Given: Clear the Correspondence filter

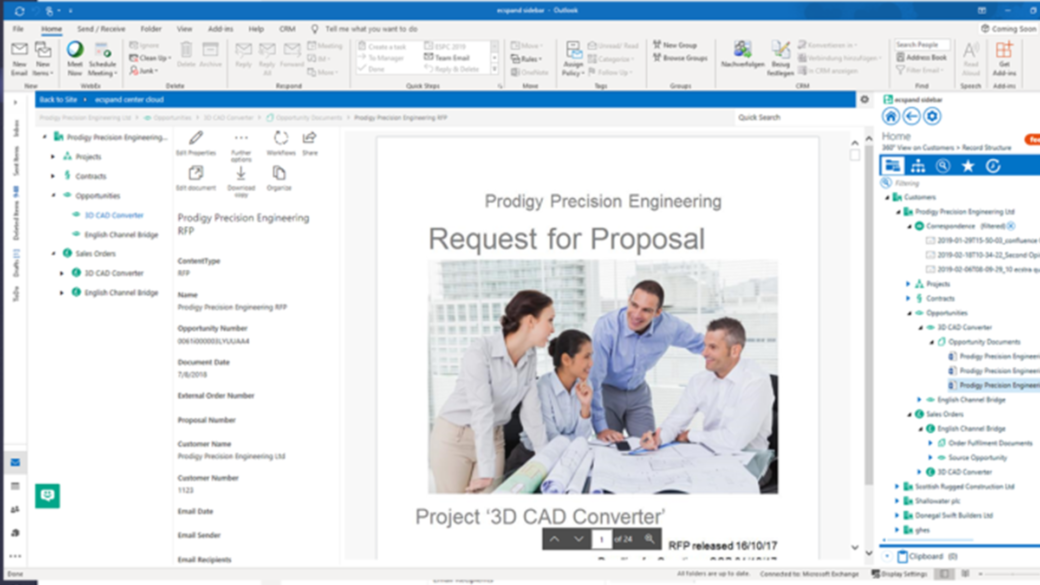Looking at the screenshot, I should 1011,226.
